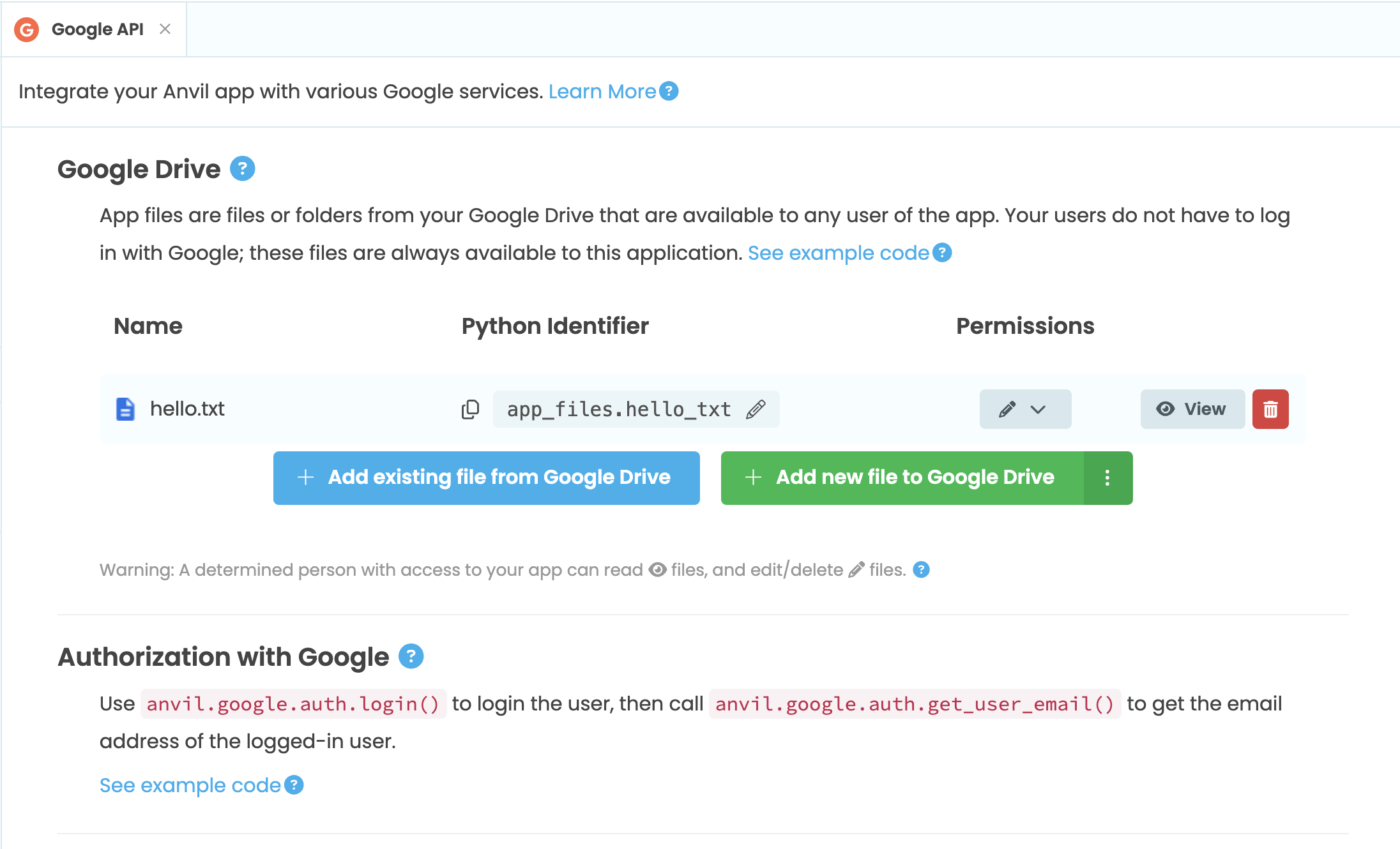
Task: Close the Google API tab
Action: (x=165, y=29)
